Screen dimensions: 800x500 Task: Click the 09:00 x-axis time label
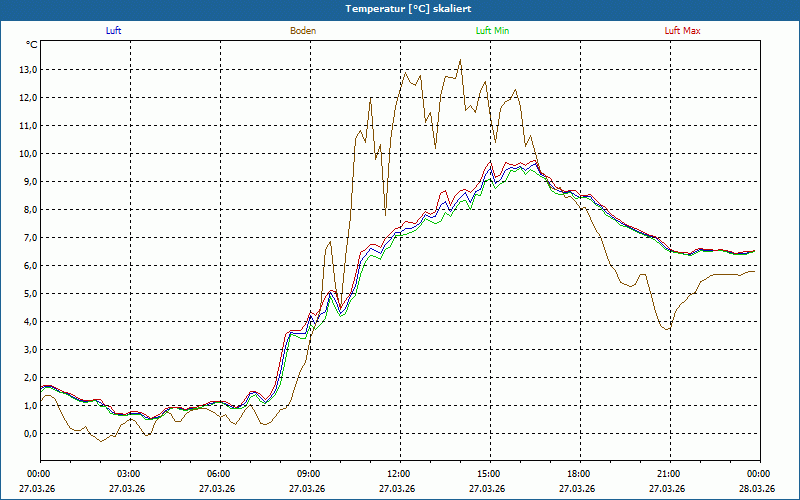(308, 474)
